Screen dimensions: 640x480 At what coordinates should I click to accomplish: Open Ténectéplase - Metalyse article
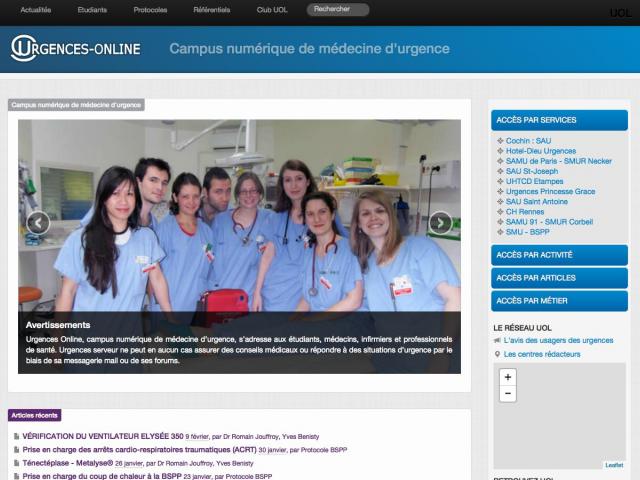click(68, 463)
